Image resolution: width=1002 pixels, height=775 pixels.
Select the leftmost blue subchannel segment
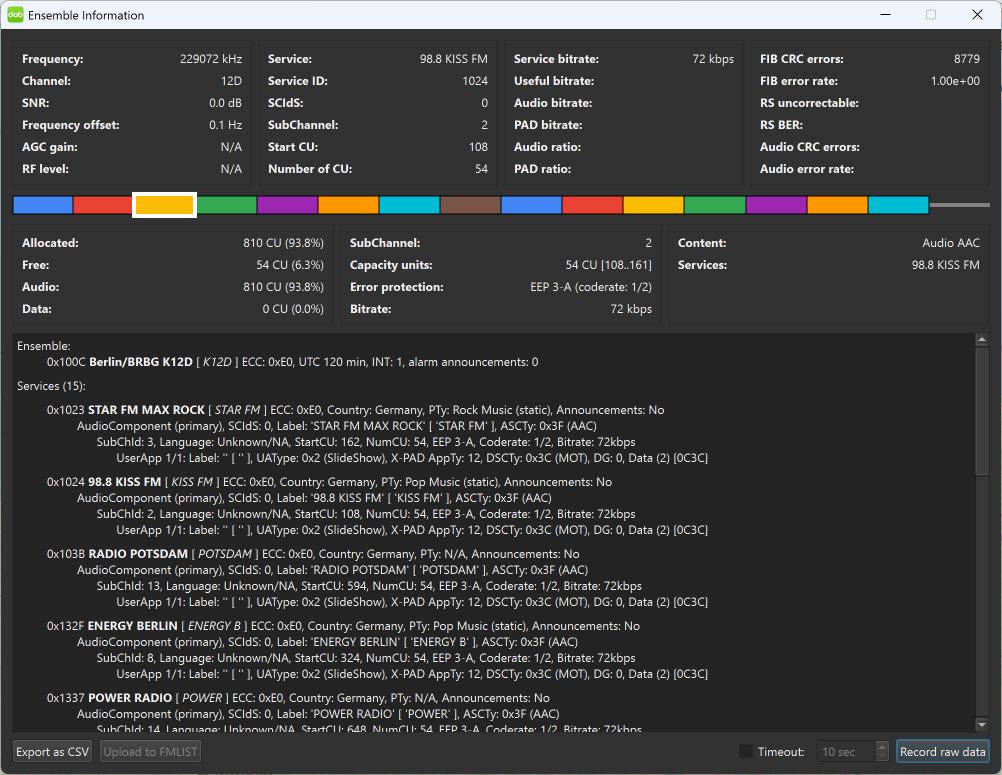coord(43,205)
